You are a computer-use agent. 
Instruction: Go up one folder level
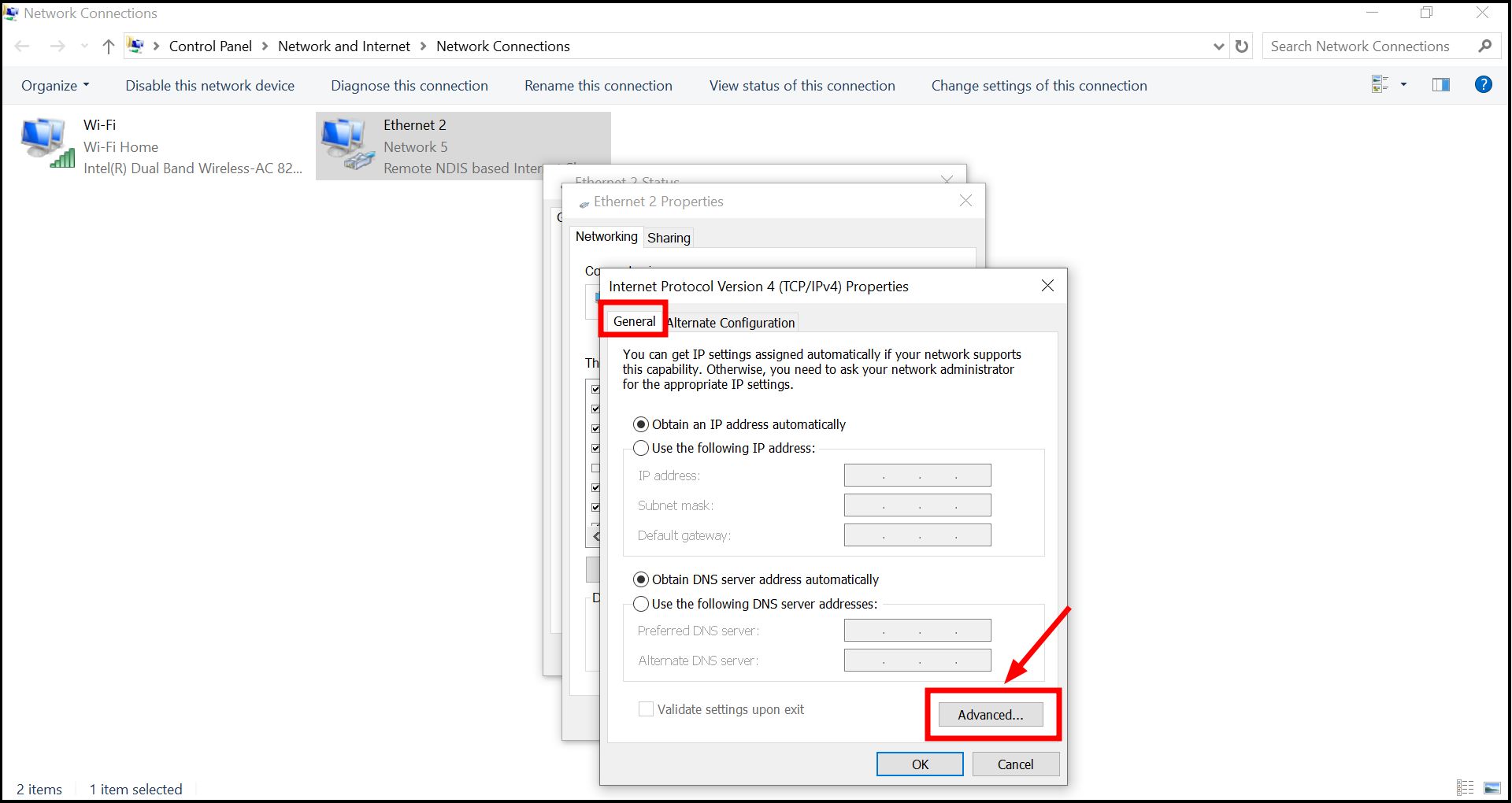pos(109,46)
